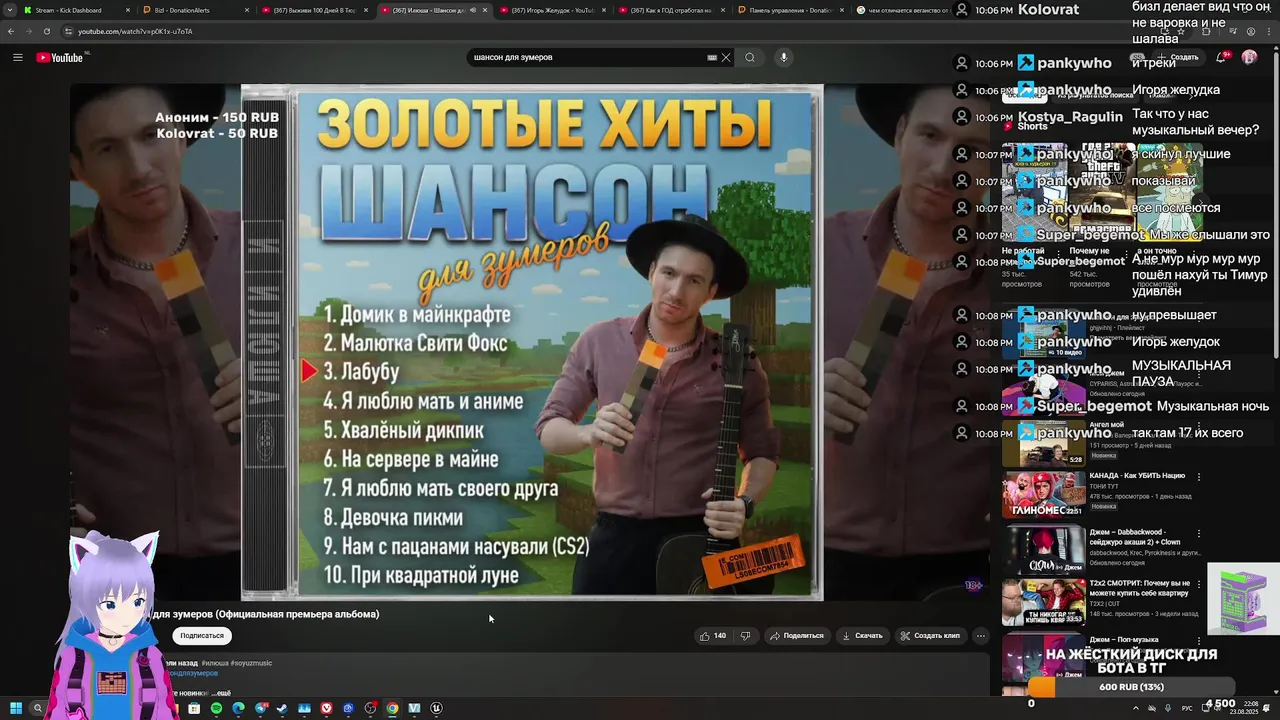1280x720 pixels.
Task: Show hidden system tray icons
Action: click(1135, 708)
